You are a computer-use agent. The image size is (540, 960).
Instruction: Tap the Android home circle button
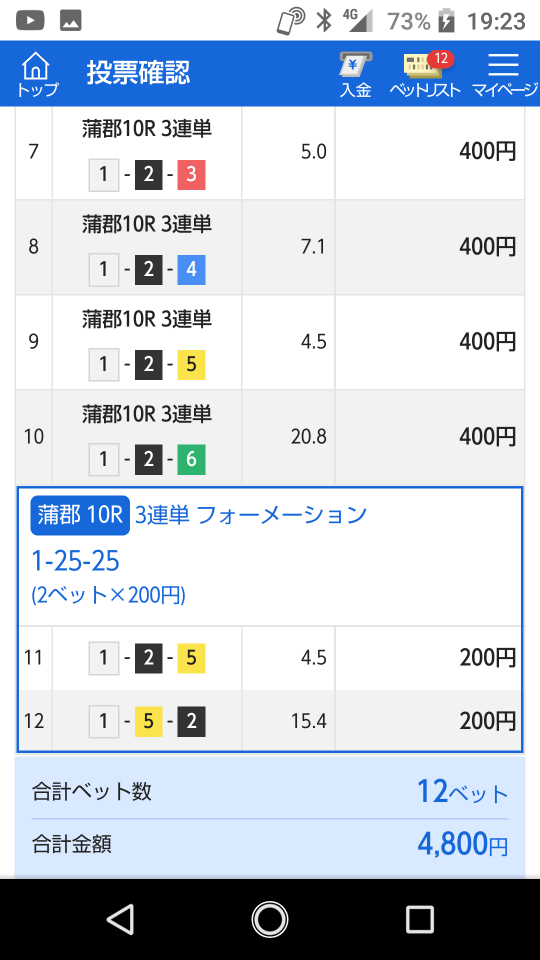pyautogui.click(x=270, y=919)
